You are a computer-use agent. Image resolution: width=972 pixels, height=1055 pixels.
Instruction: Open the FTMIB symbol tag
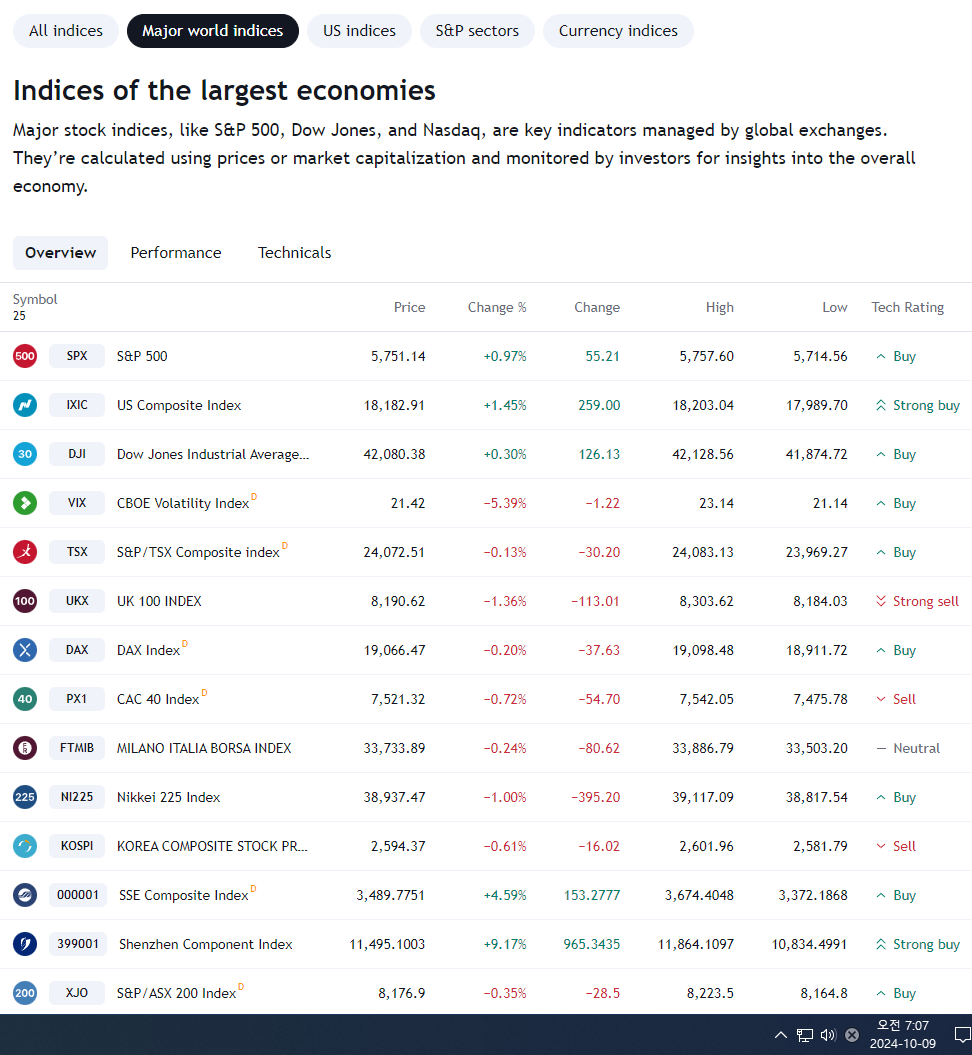[77, 748]
